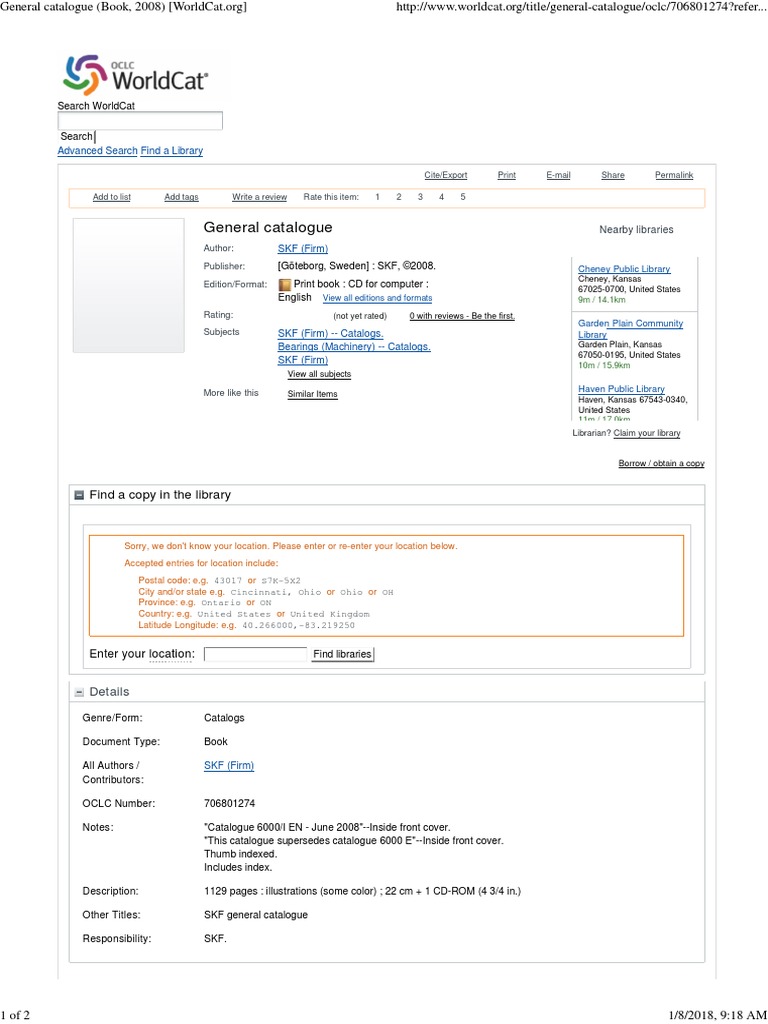Viewport: 768px width, 1024px height.
Task: Click Borrow / obtain a copy link
Action: click(662, 464)
